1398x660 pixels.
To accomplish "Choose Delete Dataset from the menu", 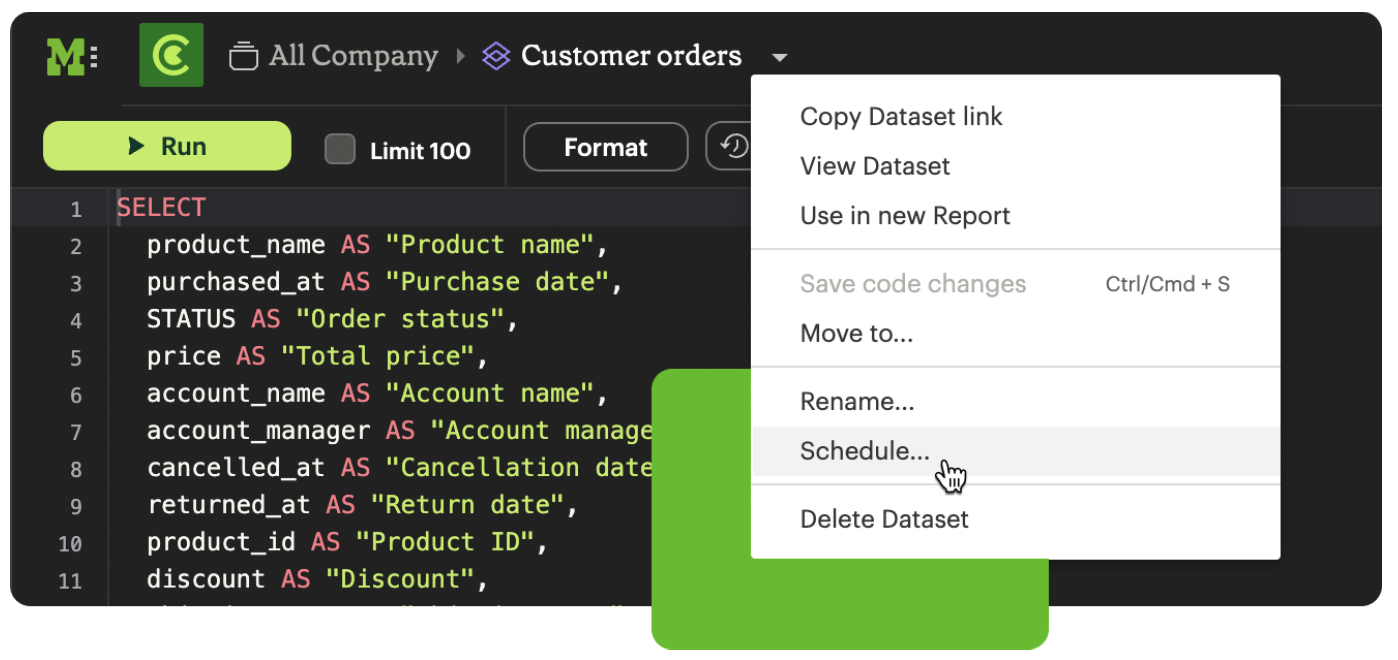I will [x=884, y=519].
